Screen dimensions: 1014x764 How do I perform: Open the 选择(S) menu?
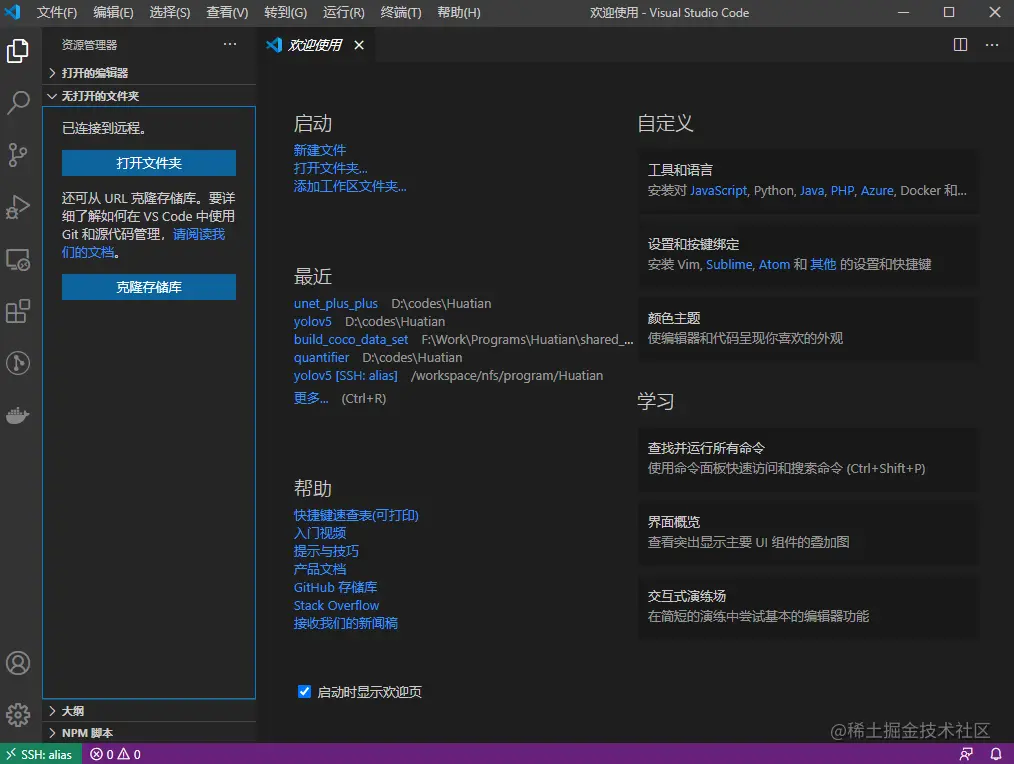[x=170, y=12]
